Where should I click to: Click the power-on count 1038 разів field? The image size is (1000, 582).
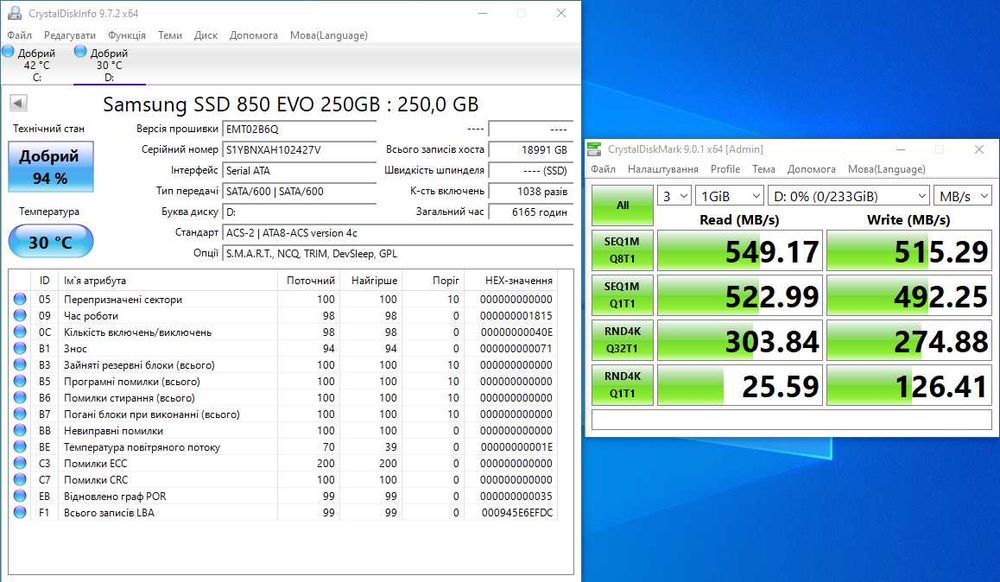click(x=531, y=191)
